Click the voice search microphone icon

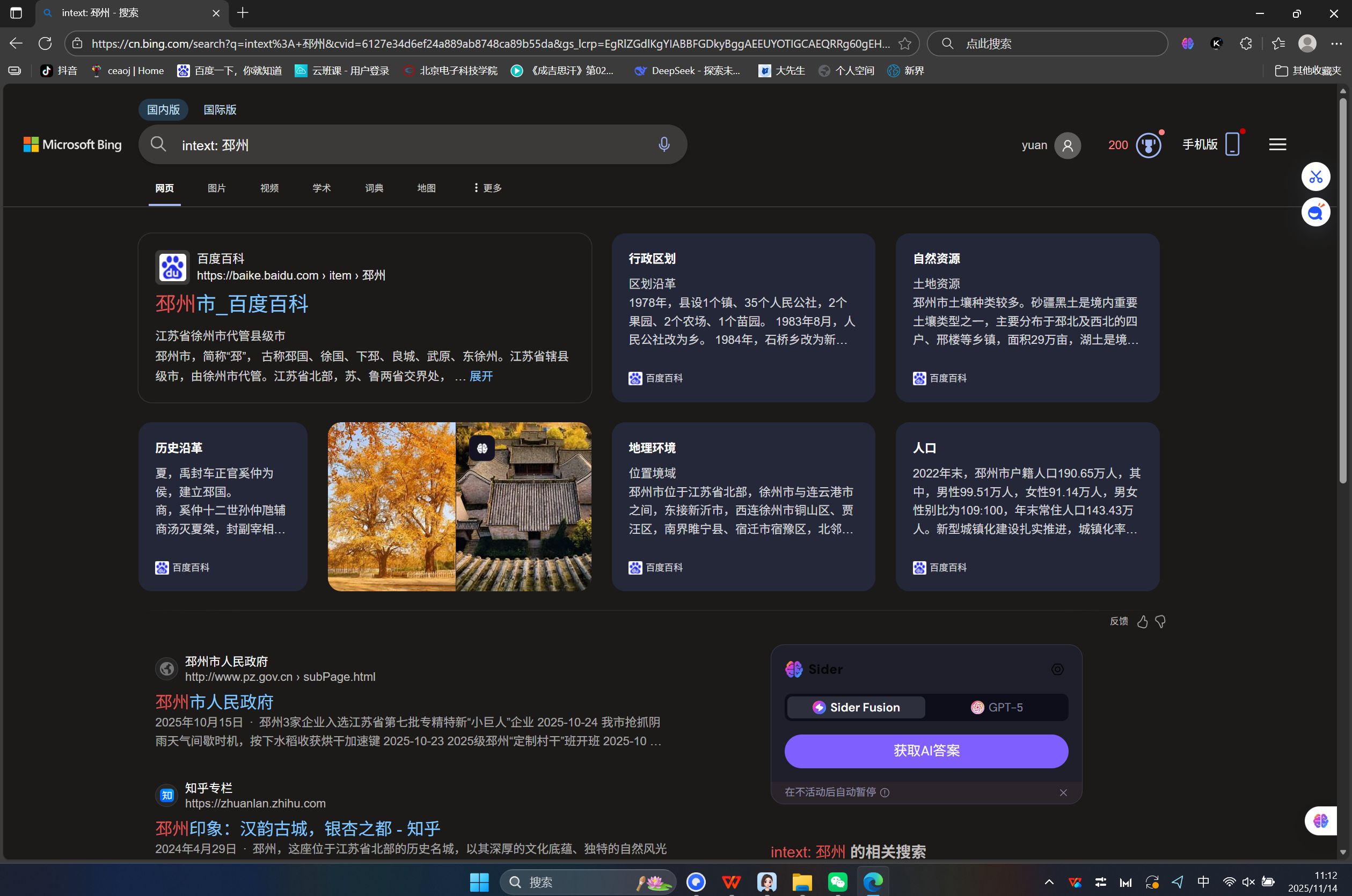tap(664, 144)
